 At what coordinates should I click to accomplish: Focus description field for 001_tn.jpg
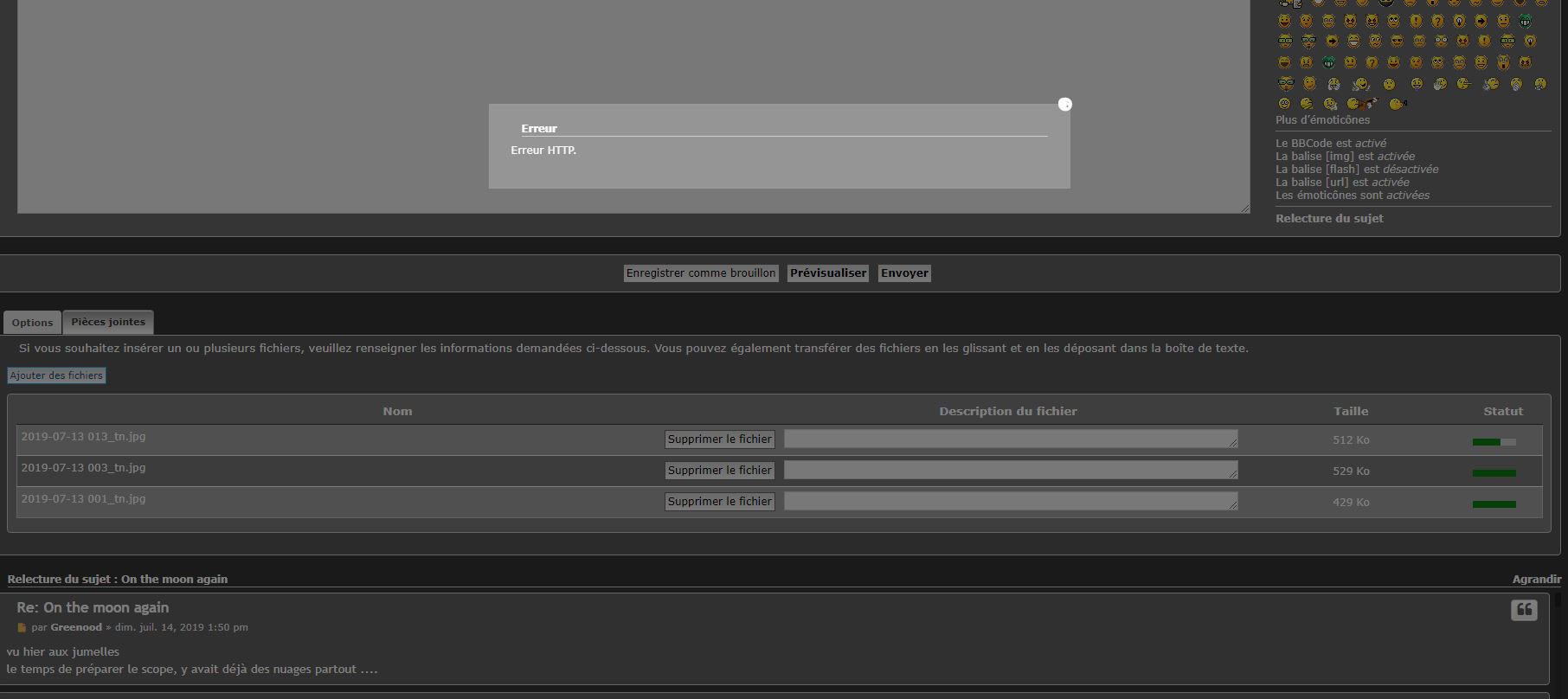pyautogui.click(x=1011, y=502)
